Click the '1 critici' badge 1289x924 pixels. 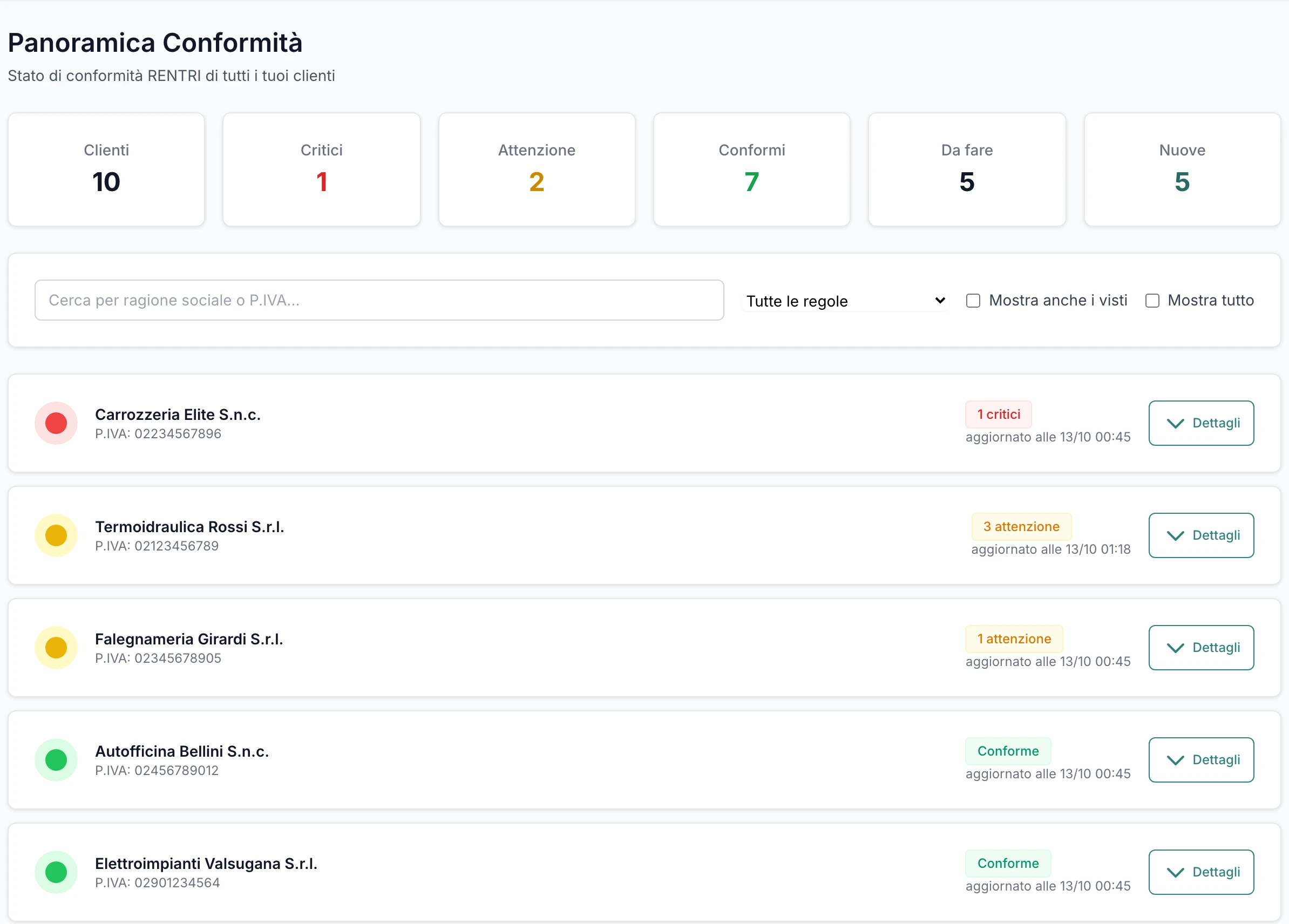tap(999, 415)
